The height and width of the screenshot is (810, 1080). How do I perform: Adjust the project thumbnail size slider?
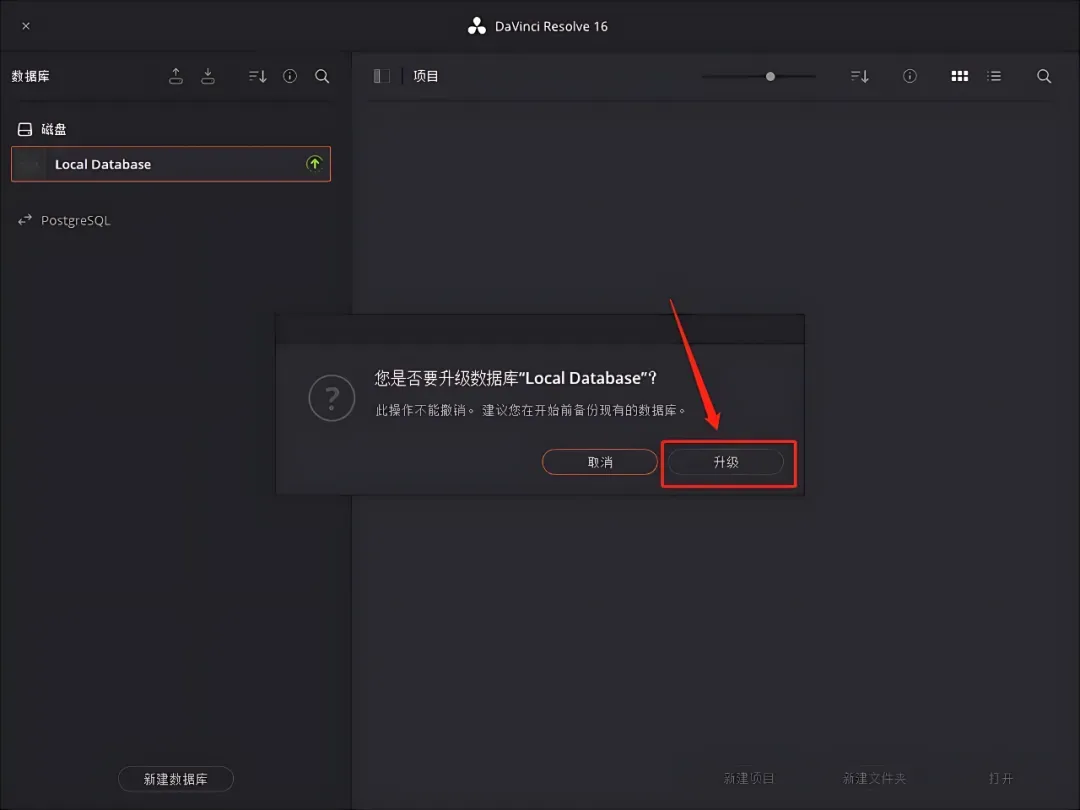770,76
